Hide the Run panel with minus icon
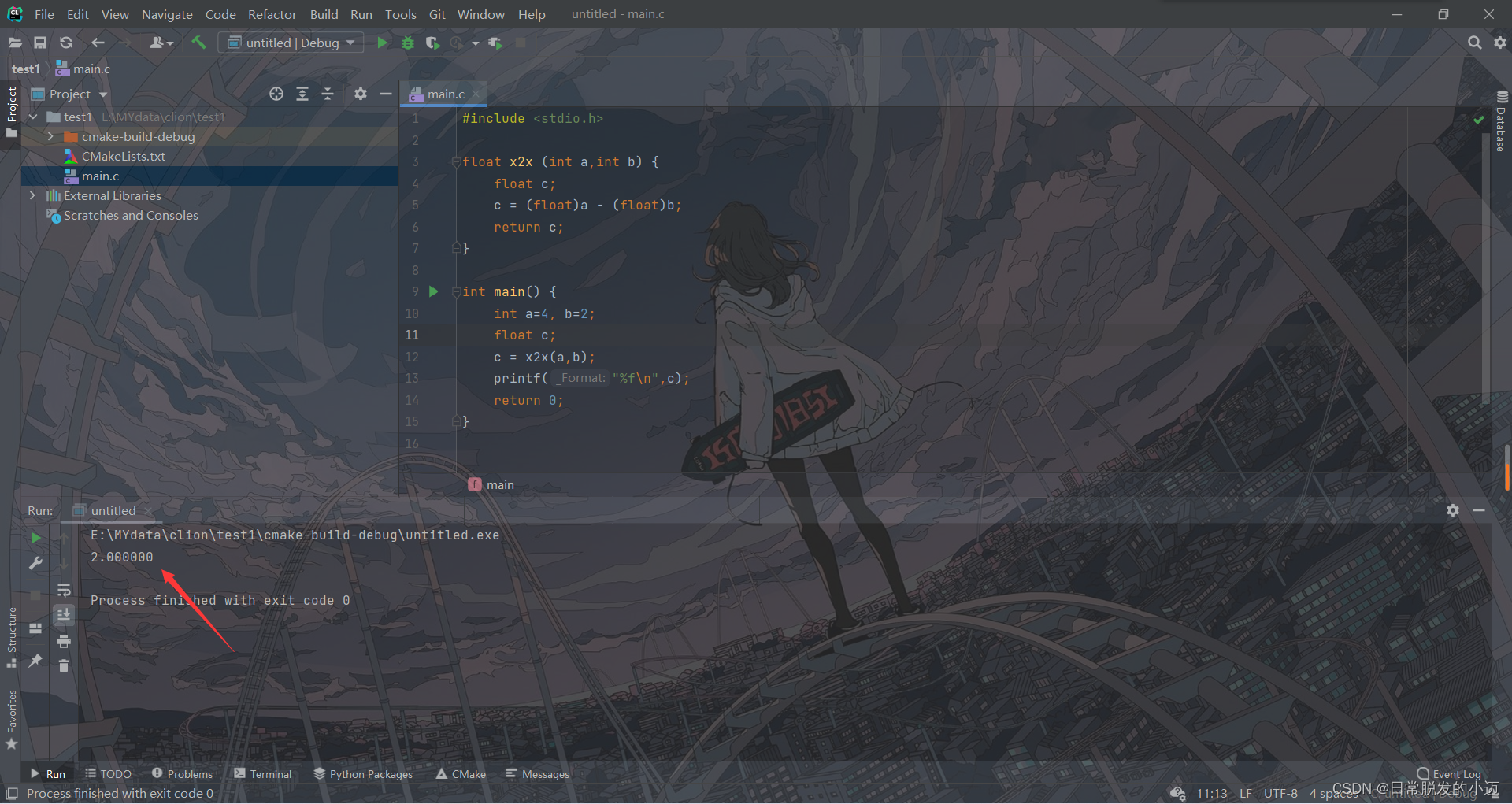The height and width of the screenshot is (804, 1512). pyautogui.click(x=1479, y=510)
